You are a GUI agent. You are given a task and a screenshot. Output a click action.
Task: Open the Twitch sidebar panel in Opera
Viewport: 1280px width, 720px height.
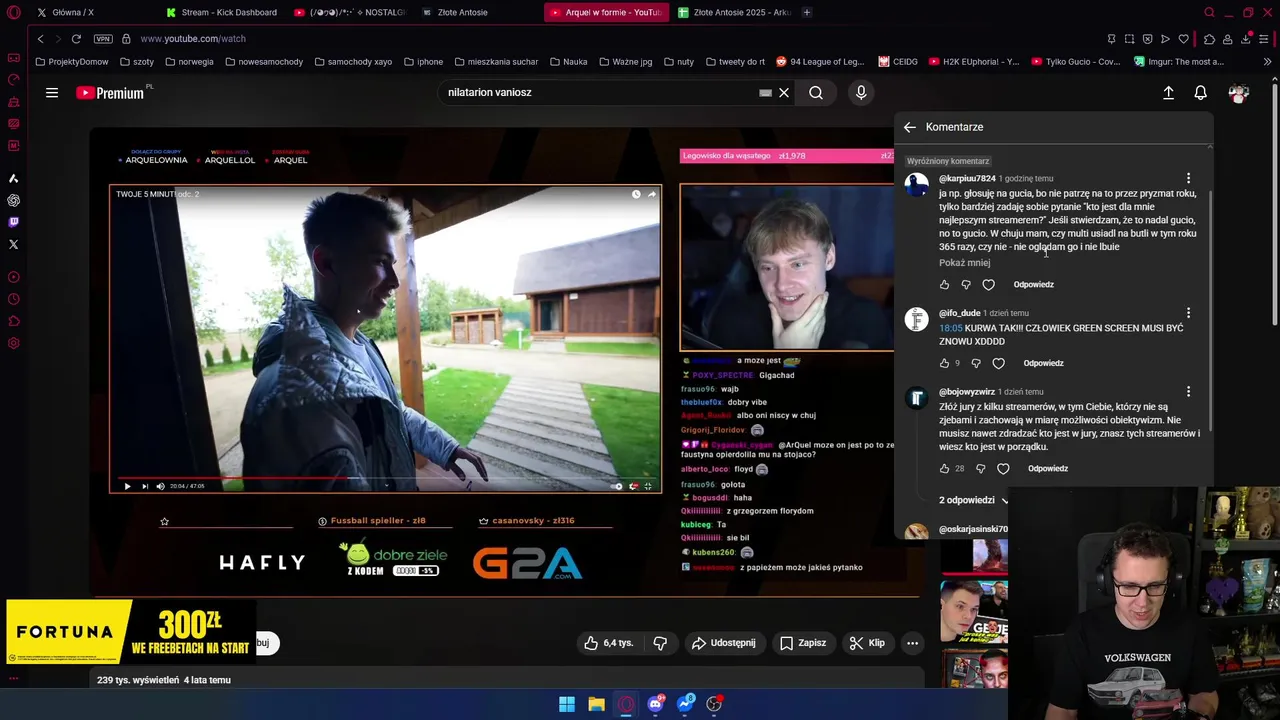coord(13,222)
